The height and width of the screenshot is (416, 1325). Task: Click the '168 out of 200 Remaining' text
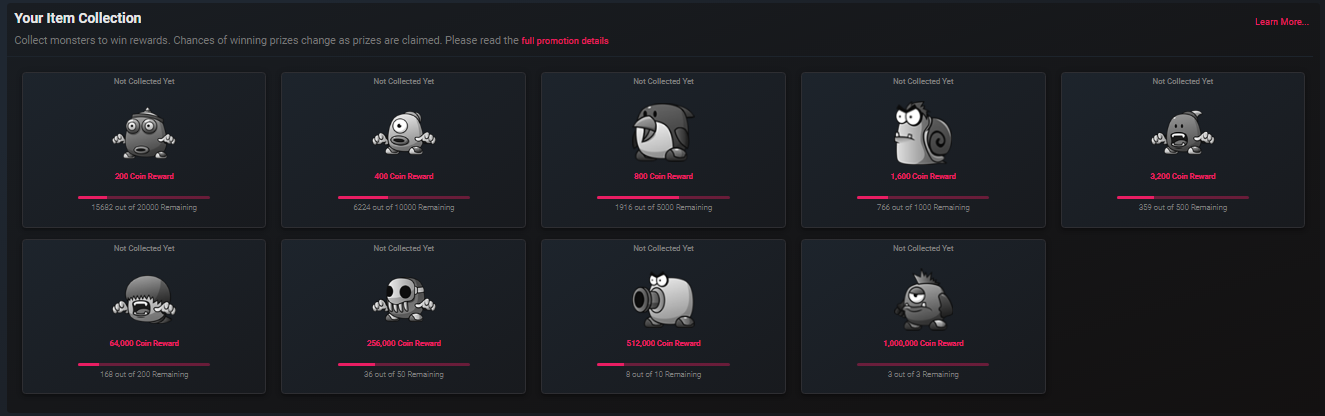click(x=144, y=375)
